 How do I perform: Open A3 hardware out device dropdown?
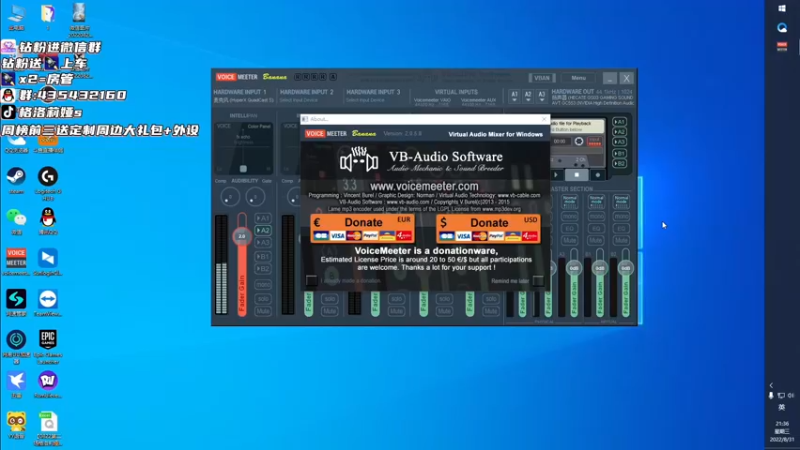pyautogui.click(x=542, y=96)
